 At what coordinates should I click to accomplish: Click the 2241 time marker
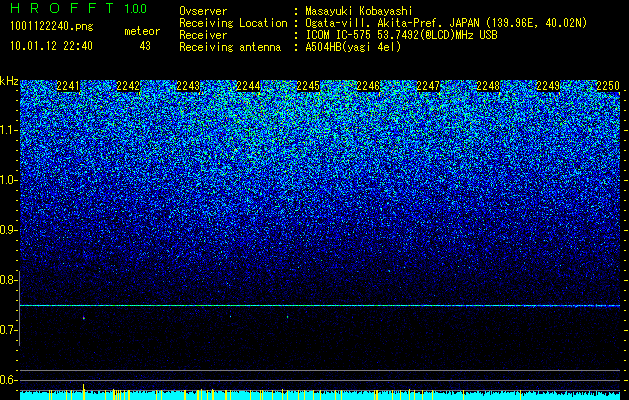[x=68, y=86]
